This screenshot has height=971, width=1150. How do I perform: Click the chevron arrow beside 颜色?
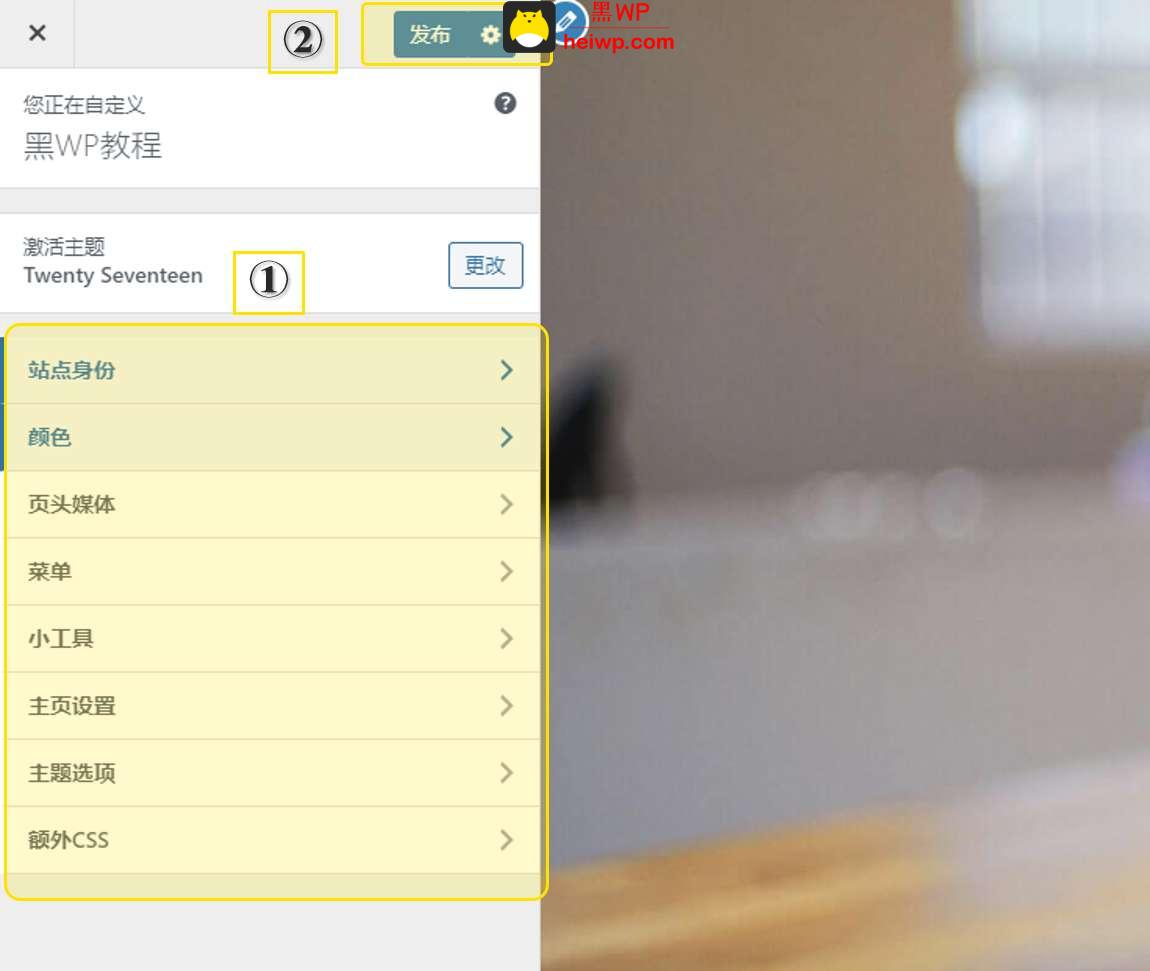coord(506,437)
